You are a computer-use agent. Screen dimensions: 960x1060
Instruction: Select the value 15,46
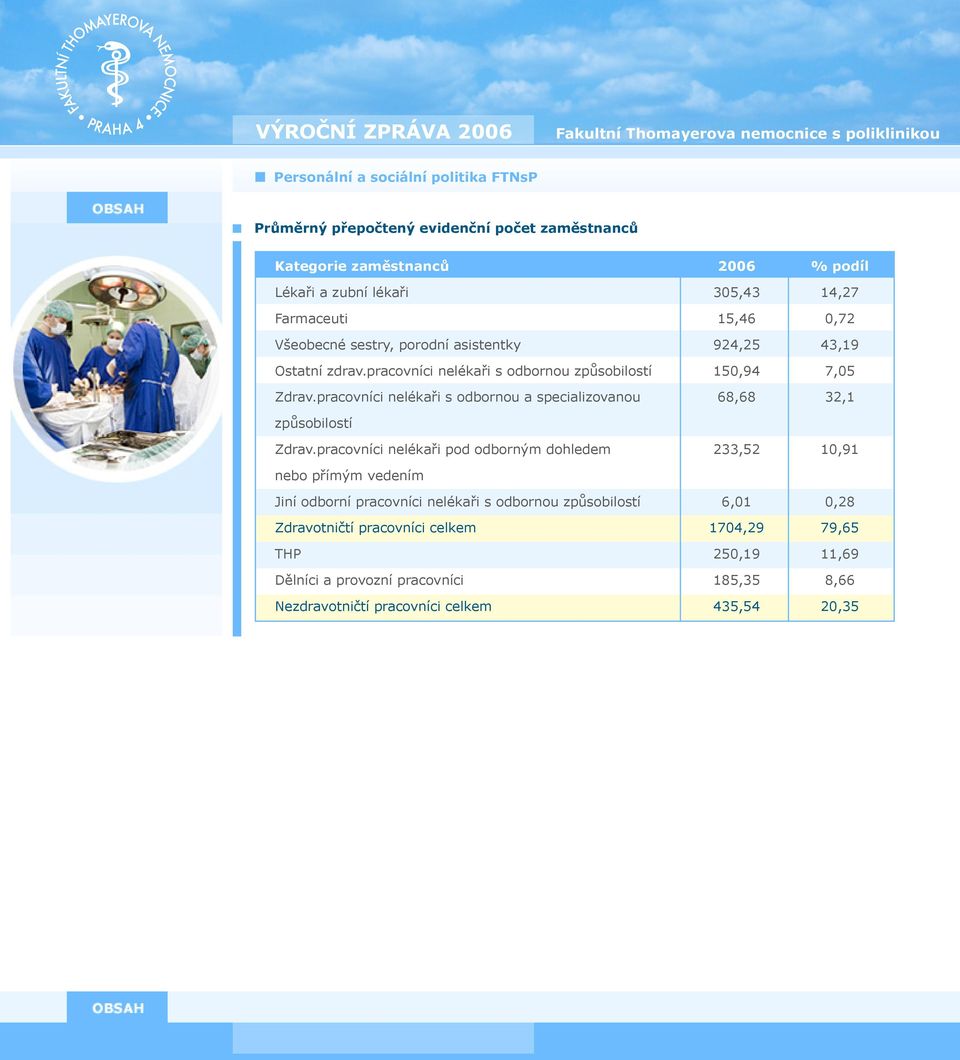click(736, 318)
